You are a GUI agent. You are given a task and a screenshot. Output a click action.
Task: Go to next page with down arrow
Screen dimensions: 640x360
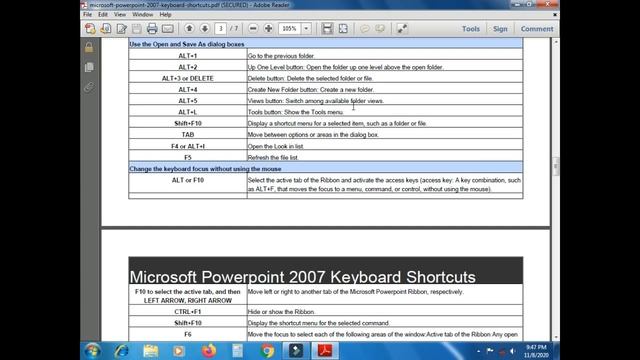[x=204, y=28]
